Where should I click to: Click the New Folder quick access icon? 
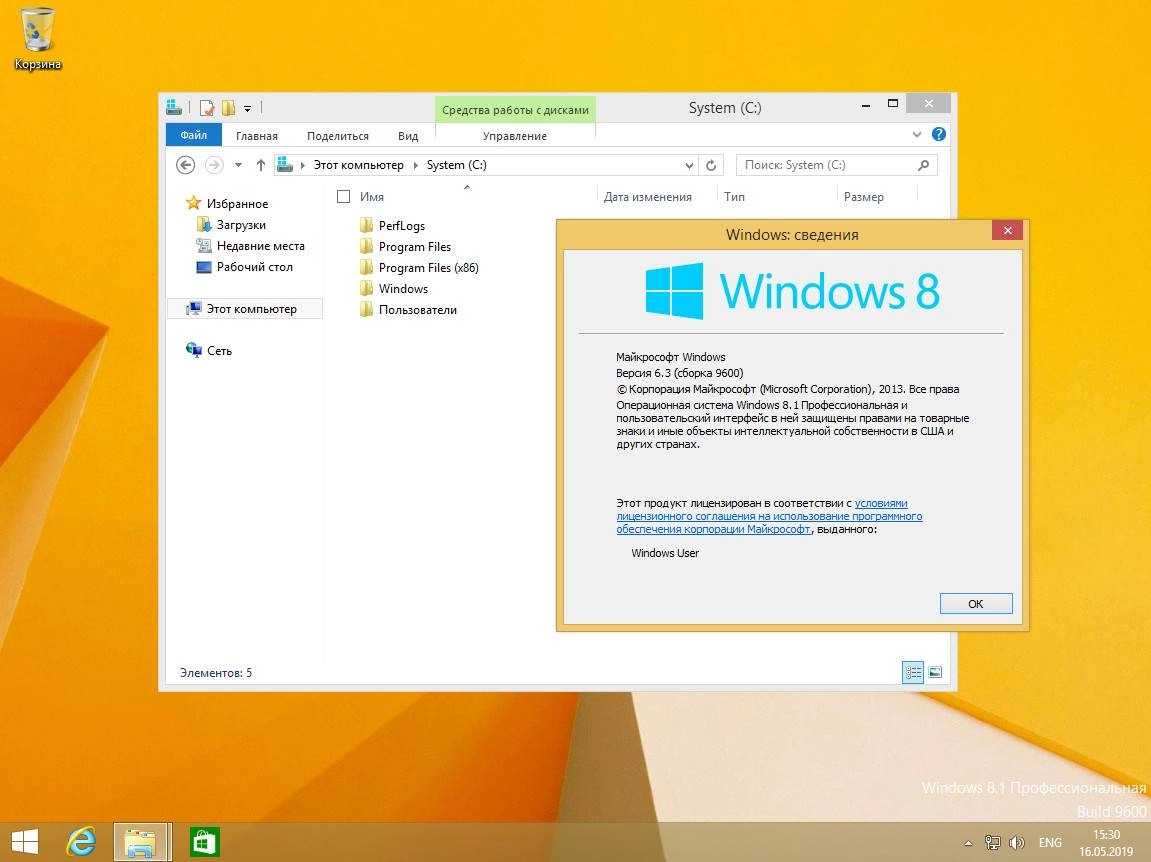[228, 108]
